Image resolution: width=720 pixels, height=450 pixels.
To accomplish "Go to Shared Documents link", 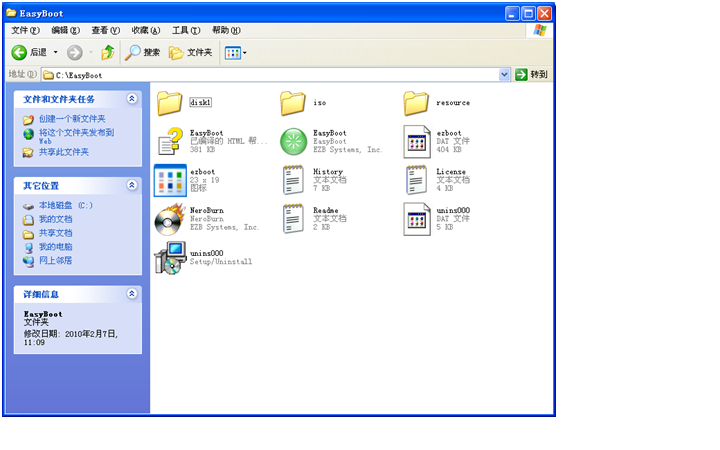I will (56, 233).
